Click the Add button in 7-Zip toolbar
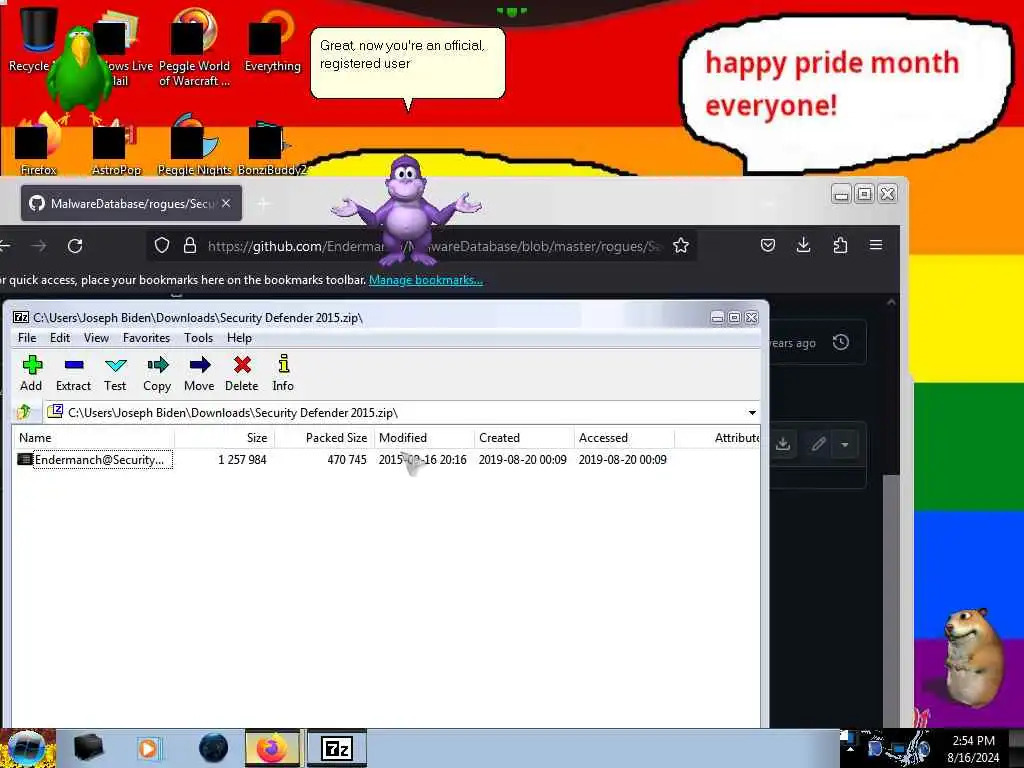Viewport: 1024px width, 768px height. pos(31,373)
